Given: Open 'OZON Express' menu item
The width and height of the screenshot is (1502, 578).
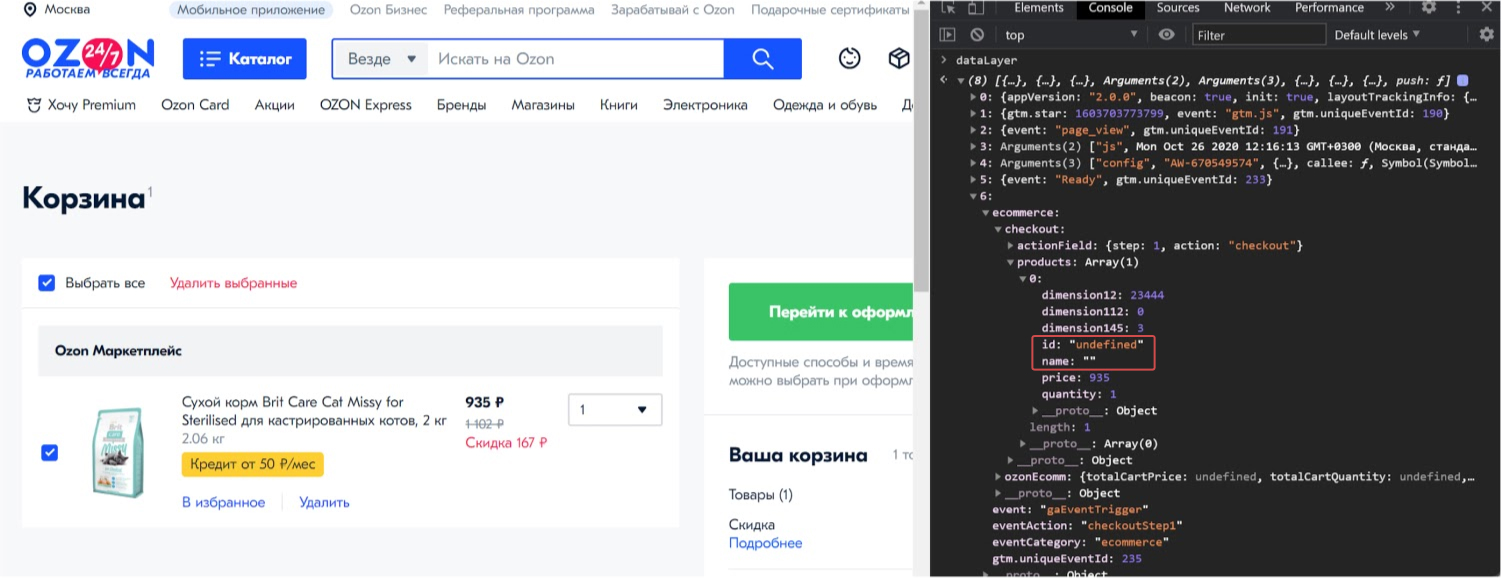Looking at the screenshot, I should [x=365, y=105].
